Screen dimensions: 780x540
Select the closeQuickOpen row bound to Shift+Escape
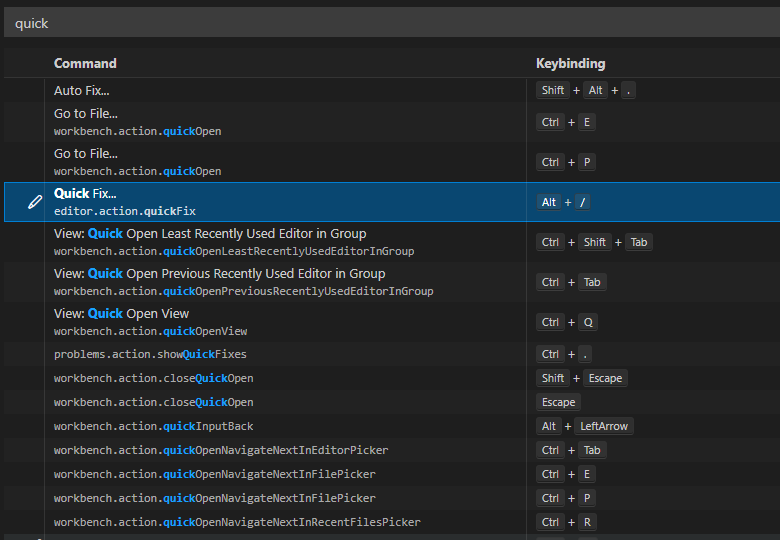click(x=153, y=378)
